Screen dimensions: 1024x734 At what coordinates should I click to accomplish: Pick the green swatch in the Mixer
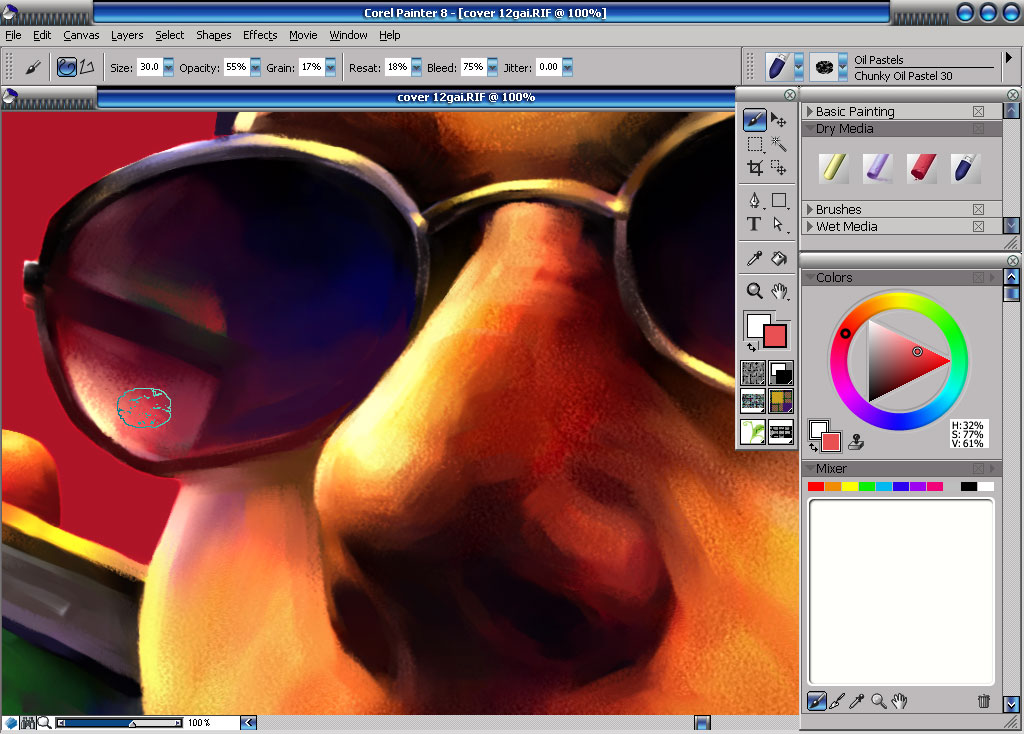tap(867, 487)
